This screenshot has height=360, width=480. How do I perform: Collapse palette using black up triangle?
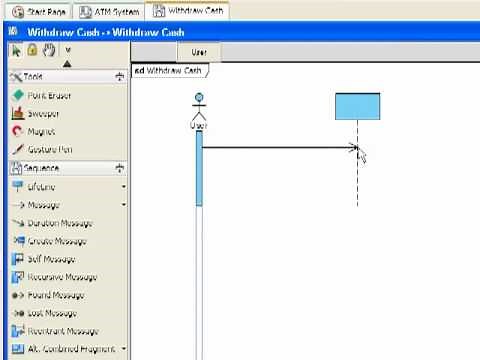click(x=67, y=63)
